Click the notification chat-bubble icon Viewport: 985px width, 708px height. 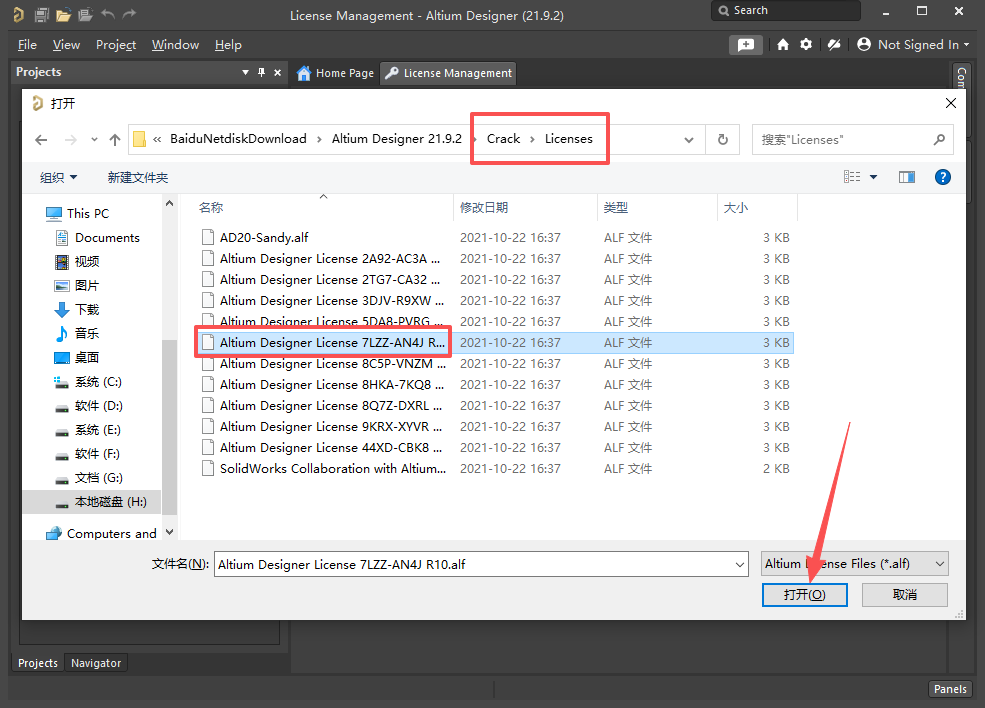click(x=745, y=45)
